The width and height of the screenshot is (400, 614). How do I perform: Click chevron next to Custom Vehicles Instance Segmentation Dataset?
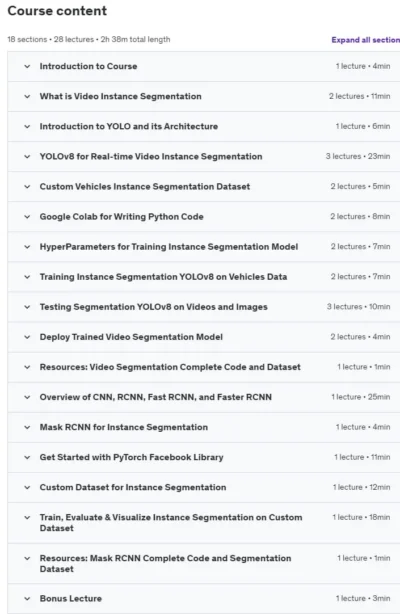pos(27,187)
